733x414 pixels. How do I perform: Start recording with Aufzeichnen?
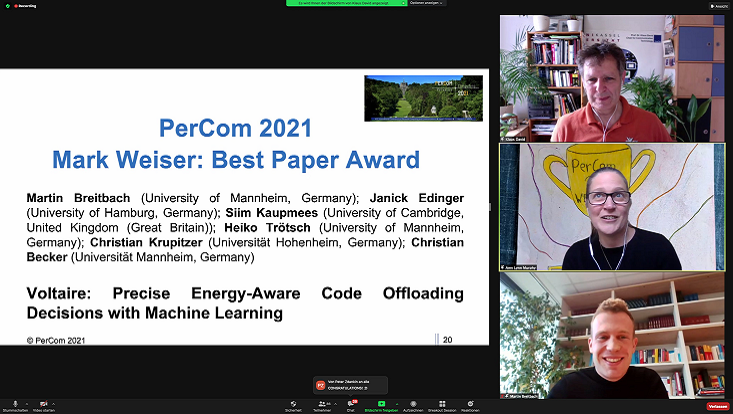tap(413, 406)
